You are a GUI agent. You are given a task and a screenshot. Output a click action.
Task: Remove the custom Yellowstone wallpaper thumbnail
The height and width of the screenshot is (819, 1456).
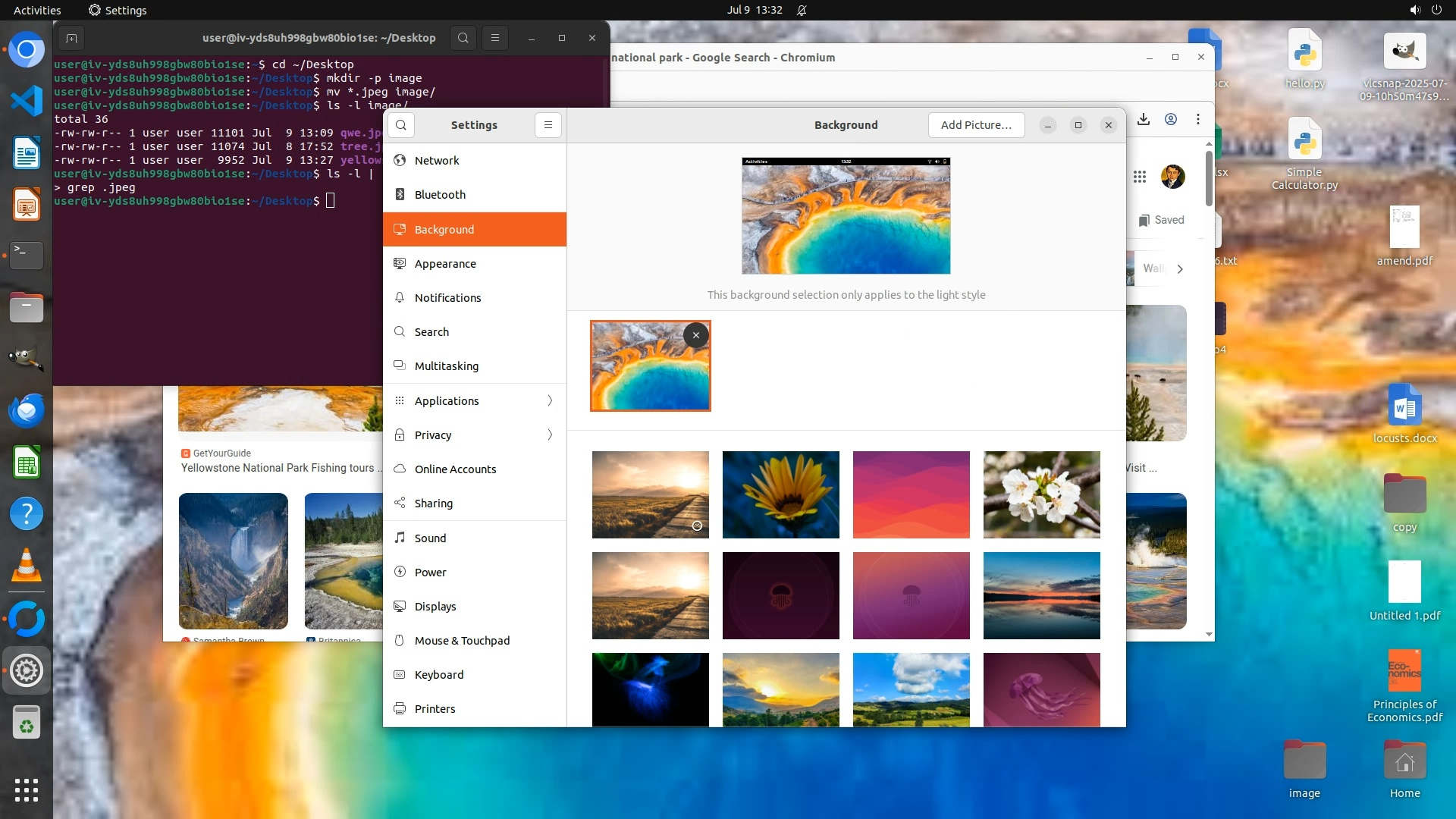click(695, 335)
